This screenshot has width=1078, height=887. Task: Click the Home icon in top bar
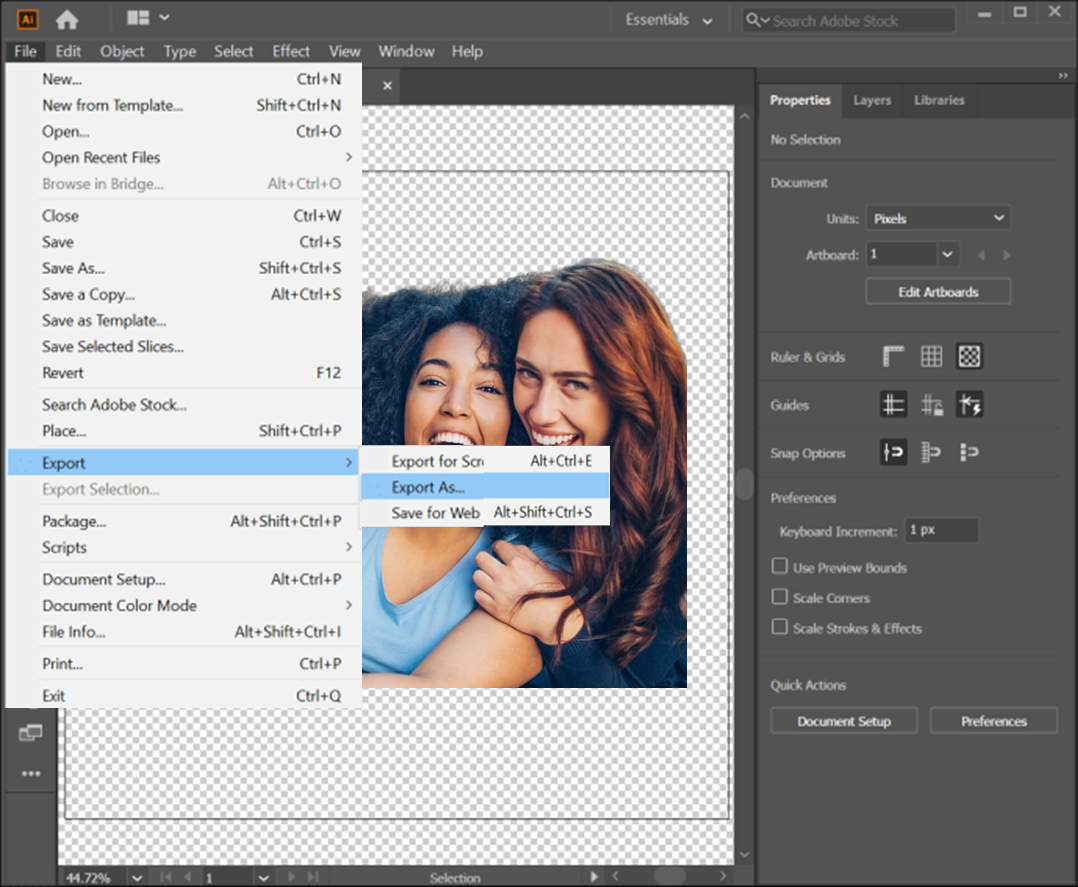(x=67, y=19)
